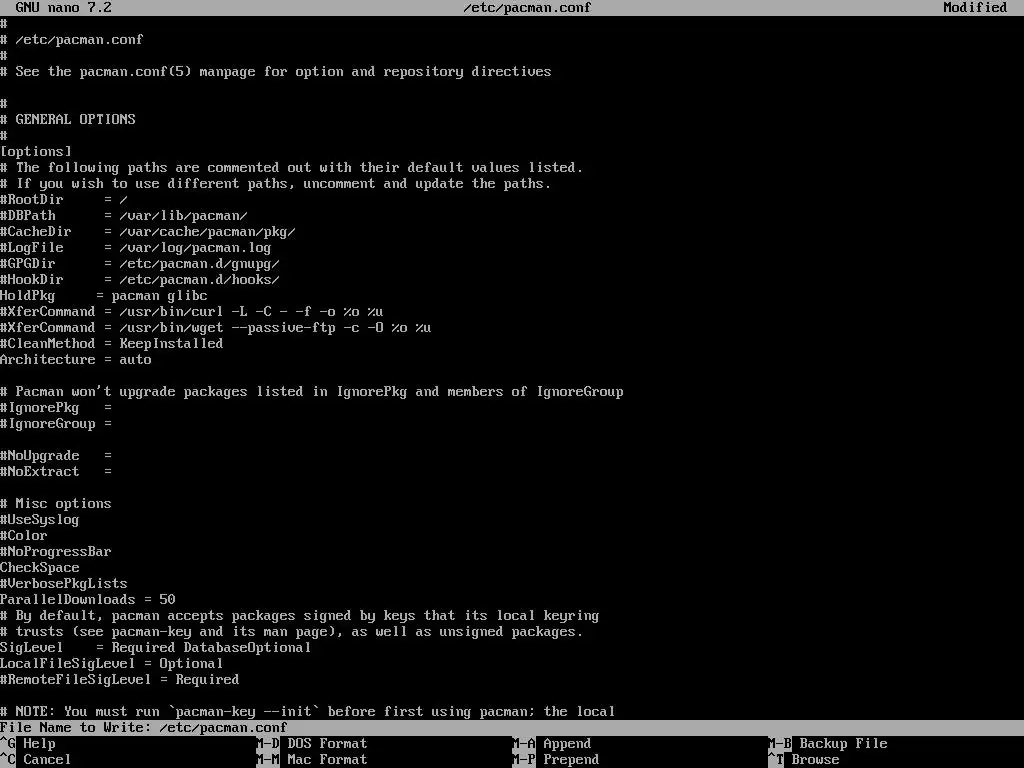
Task: Click the "Pacman won't upgrade packages" comment line
Action: pyautogui.click(x=312, y=392)
